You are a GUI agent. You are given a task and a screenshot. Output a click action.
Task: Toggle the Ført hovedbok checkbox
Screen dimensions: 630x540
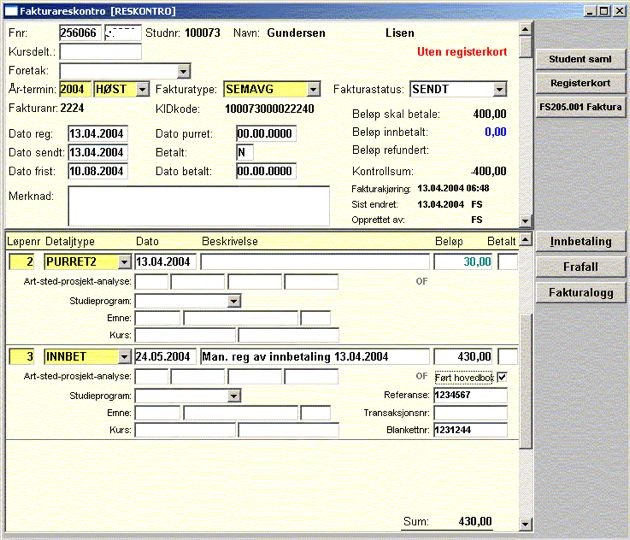tap(502, 377)
